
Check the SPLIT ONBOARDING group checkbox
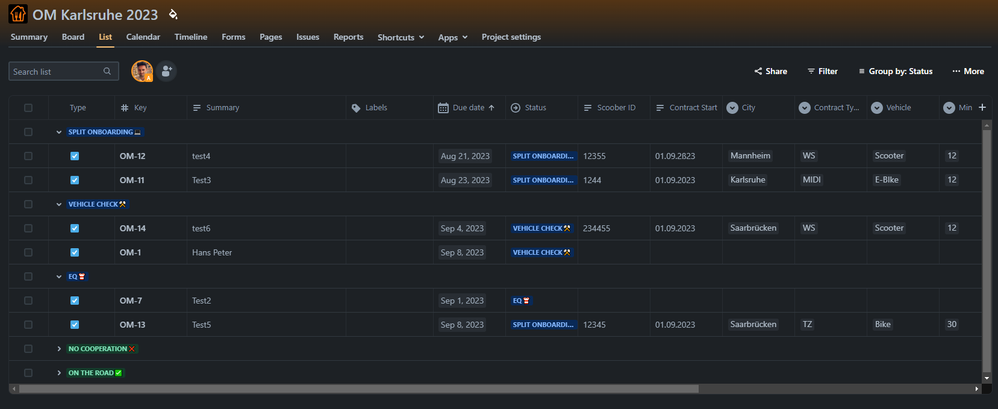[x=28, y=132]
